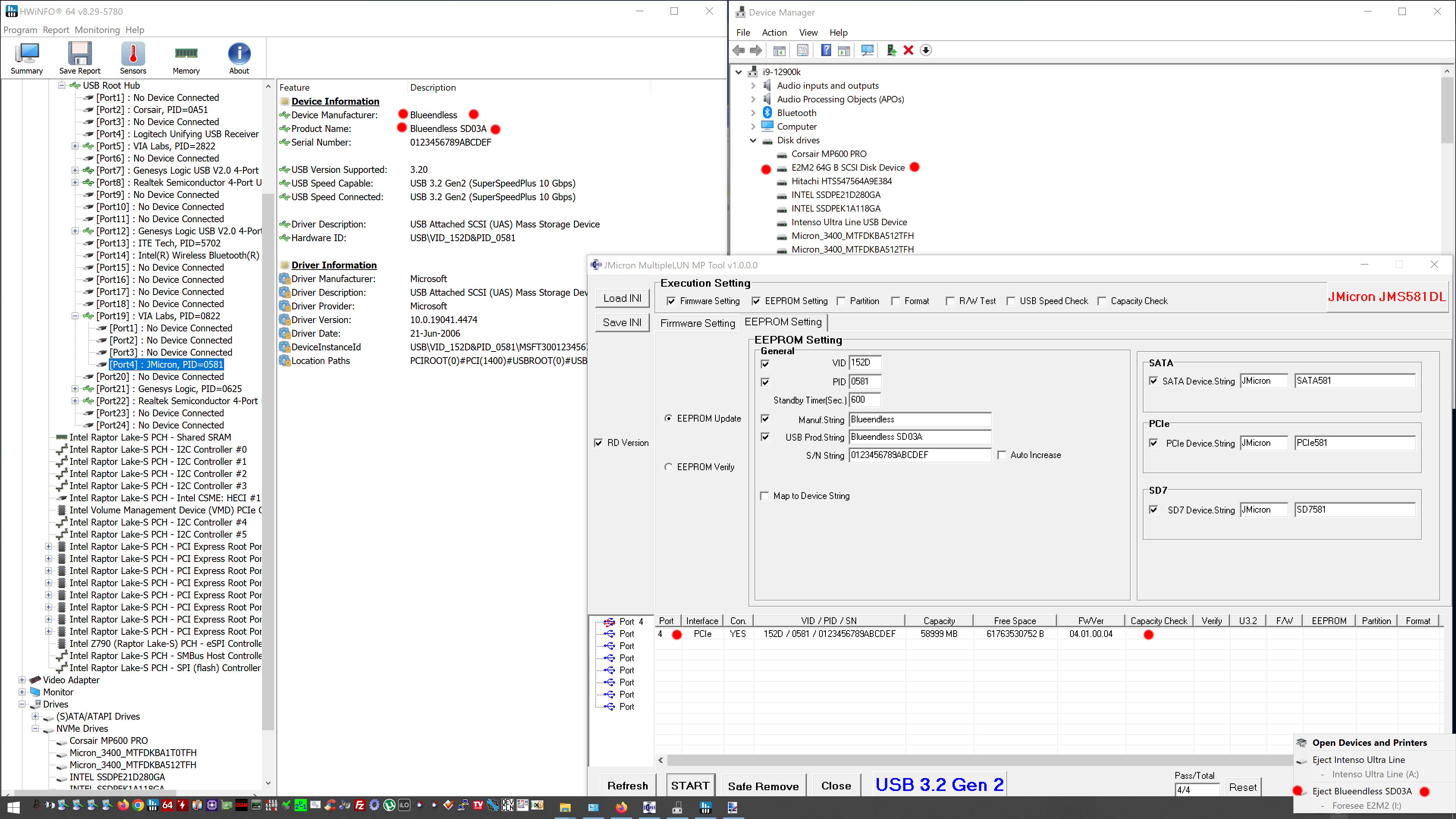
Task: Click Scan for hardware changes icon
Action: [867, 50]
